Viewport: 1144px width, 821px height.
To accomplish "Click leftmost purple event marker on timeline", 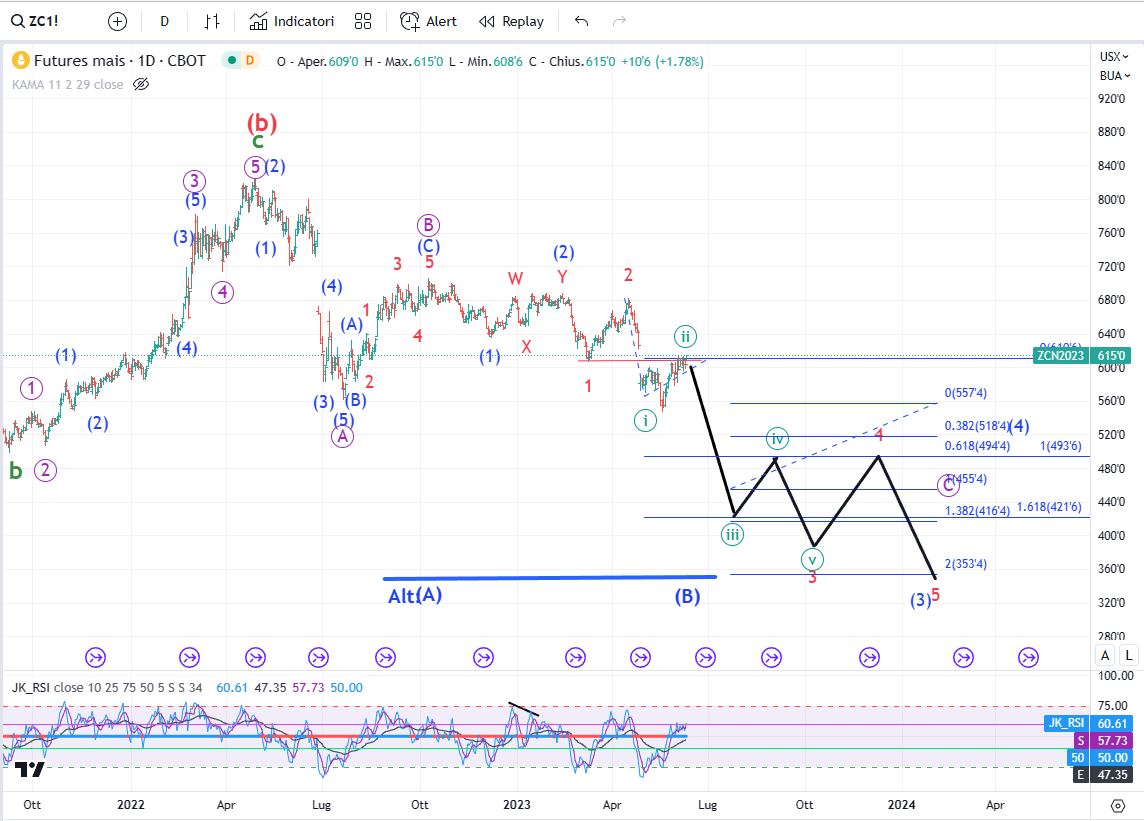I will pyautogui.click(x=96, y=658).
